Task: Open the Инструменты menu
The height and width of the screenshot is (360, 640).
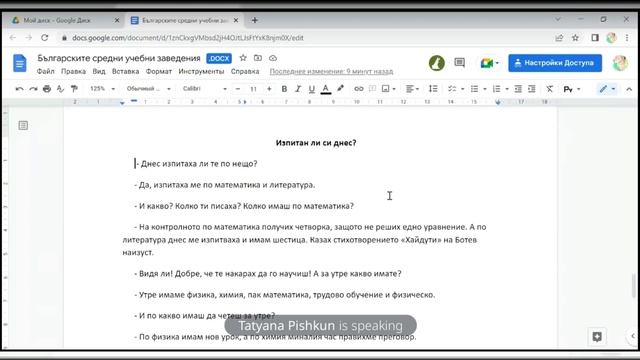Action: pyautogui.click(x=201, y=71)
